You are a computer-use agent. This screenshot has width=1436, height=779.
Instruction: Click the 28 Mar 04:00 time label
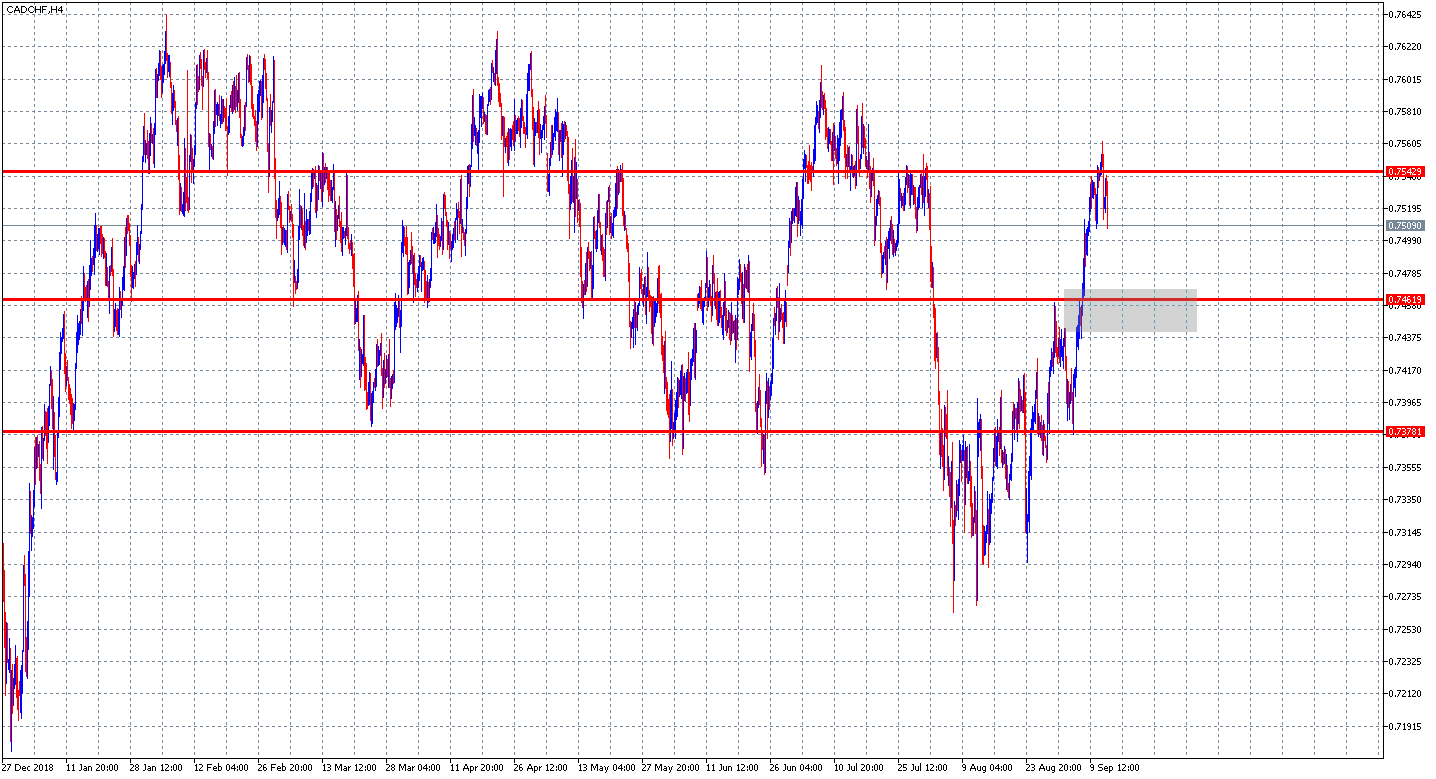[x=413, y=769]
